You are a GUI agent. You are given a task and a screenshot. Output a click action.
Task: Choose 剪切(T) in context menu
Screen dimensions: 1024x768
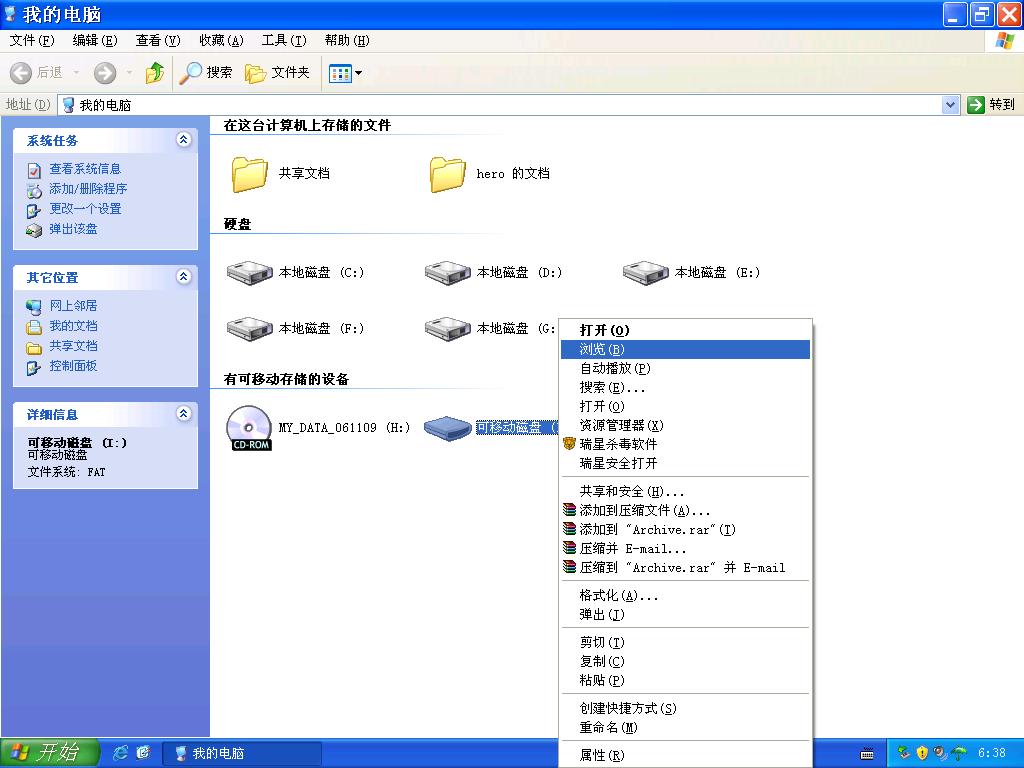click(x=685, y=643)
